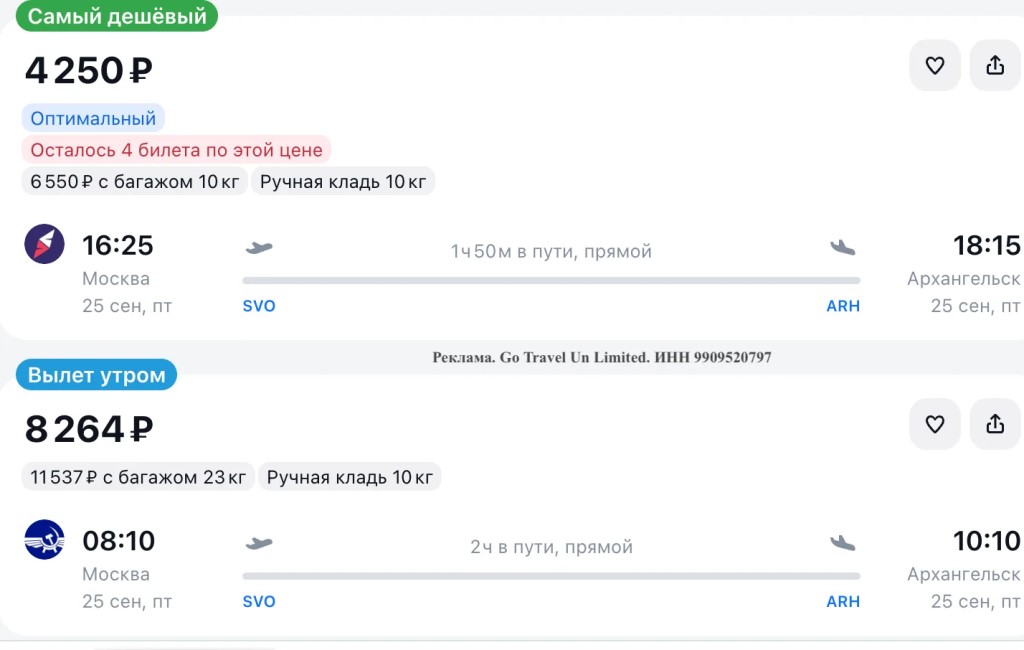The height and width of the screenshot is (650, 1024).
Task: Open SVO airport code on first flight
Action: (x=259, y=306)
